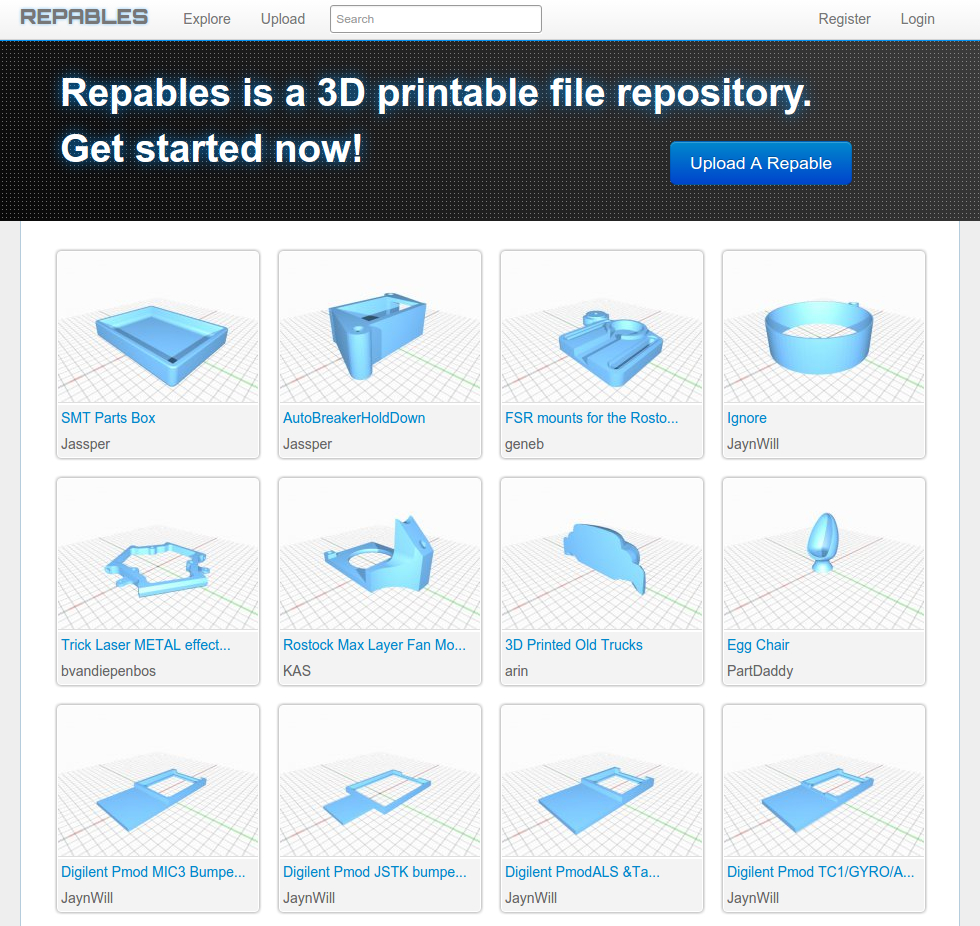Open the Digilent Pmod MIC3 bumper thumbnail
Screen dimensions: 980x926
158,781
